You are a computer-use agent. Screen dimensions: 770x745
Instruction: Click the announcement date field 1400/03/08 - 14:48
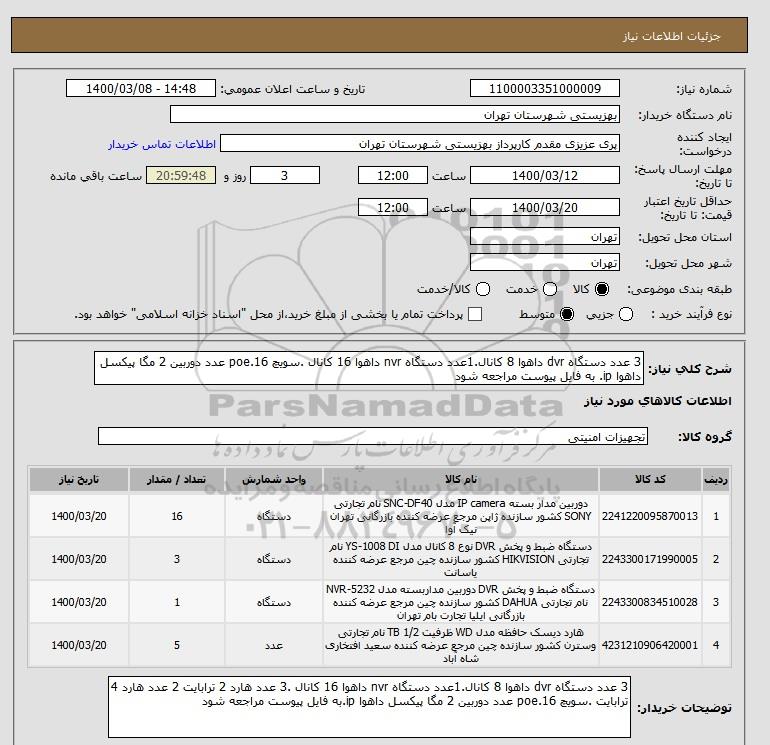[141, 88]
